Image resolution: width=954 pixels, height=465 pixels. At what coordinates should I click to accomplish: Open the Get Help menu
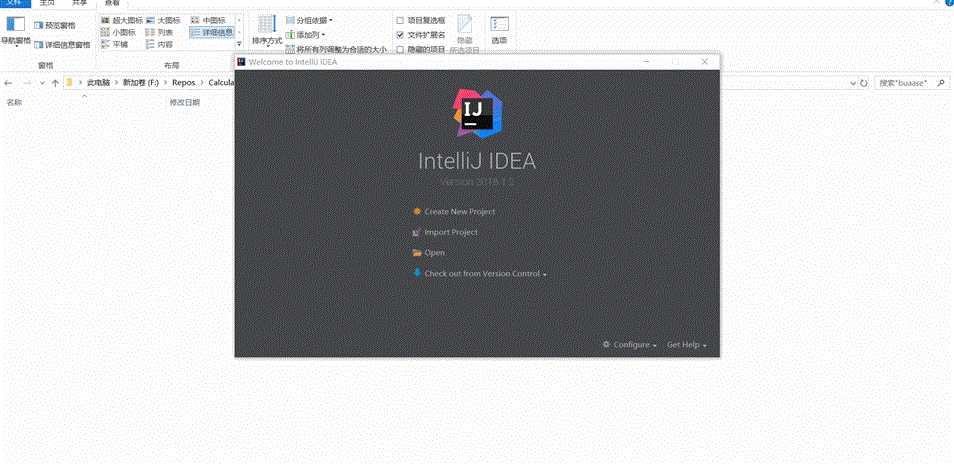tap(686, 344)
